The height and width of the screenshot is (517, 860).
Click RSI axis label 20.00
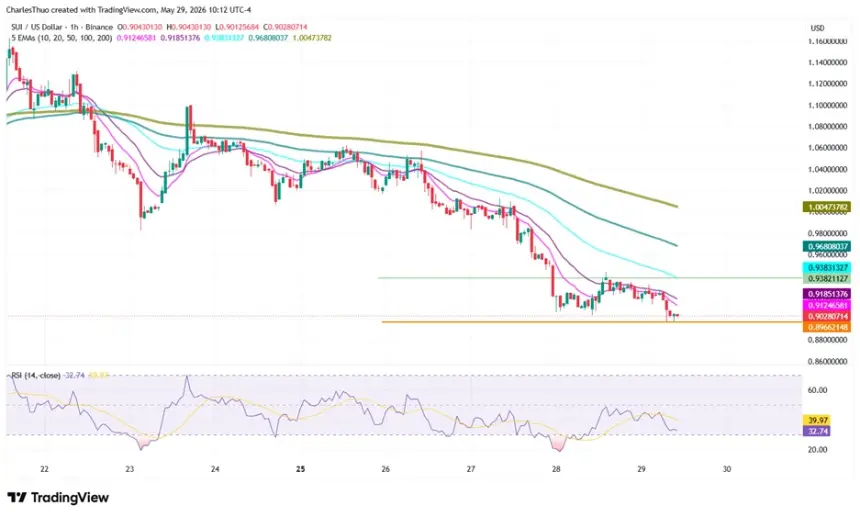[x=817, y=450]
